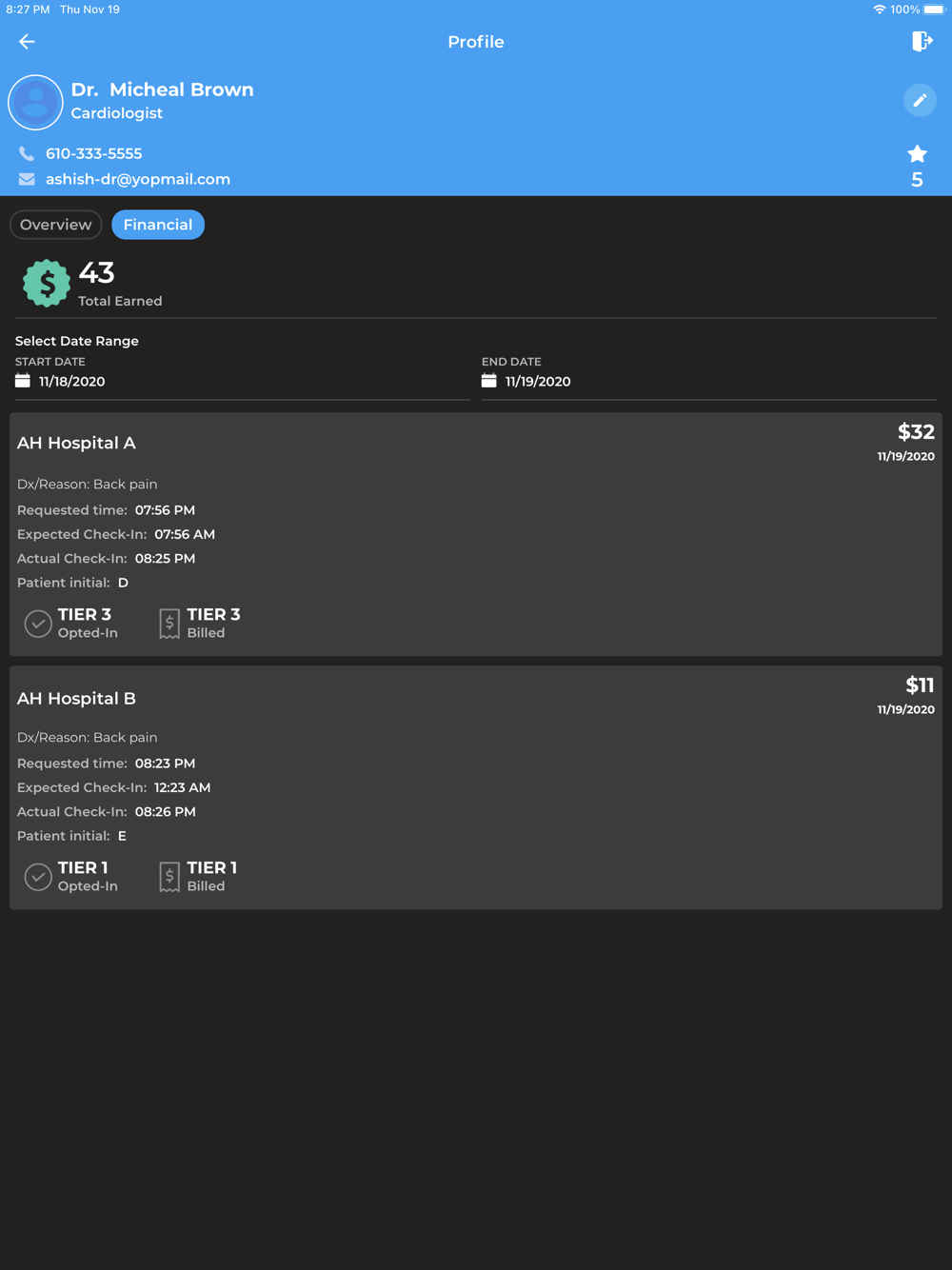Tap the Select Date Range label
The width and height of the screenshot is (952, 1270).
click(x=77, y=341)
